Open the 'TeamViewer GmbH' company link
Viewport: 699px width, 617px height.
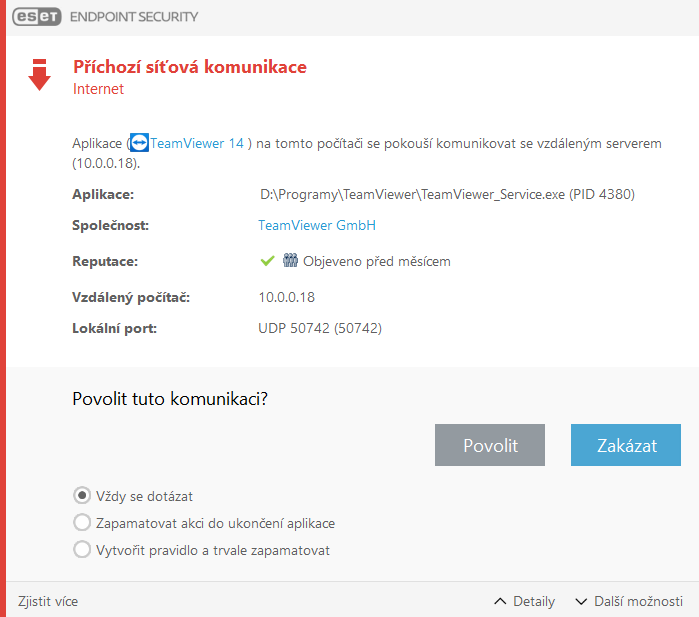point(317,225)
